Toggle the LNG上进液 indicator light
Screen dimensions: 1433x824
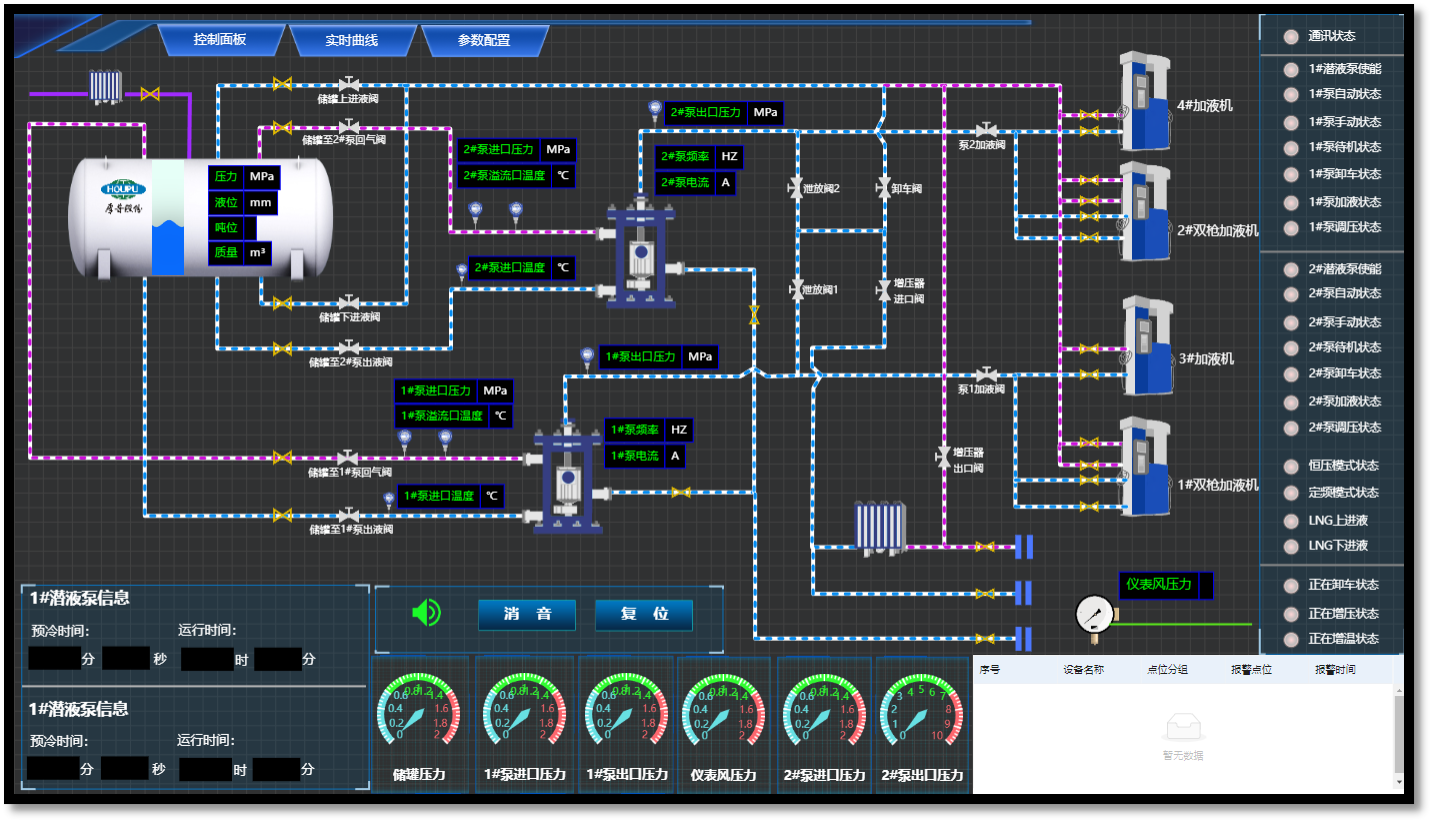point(1290,521)
